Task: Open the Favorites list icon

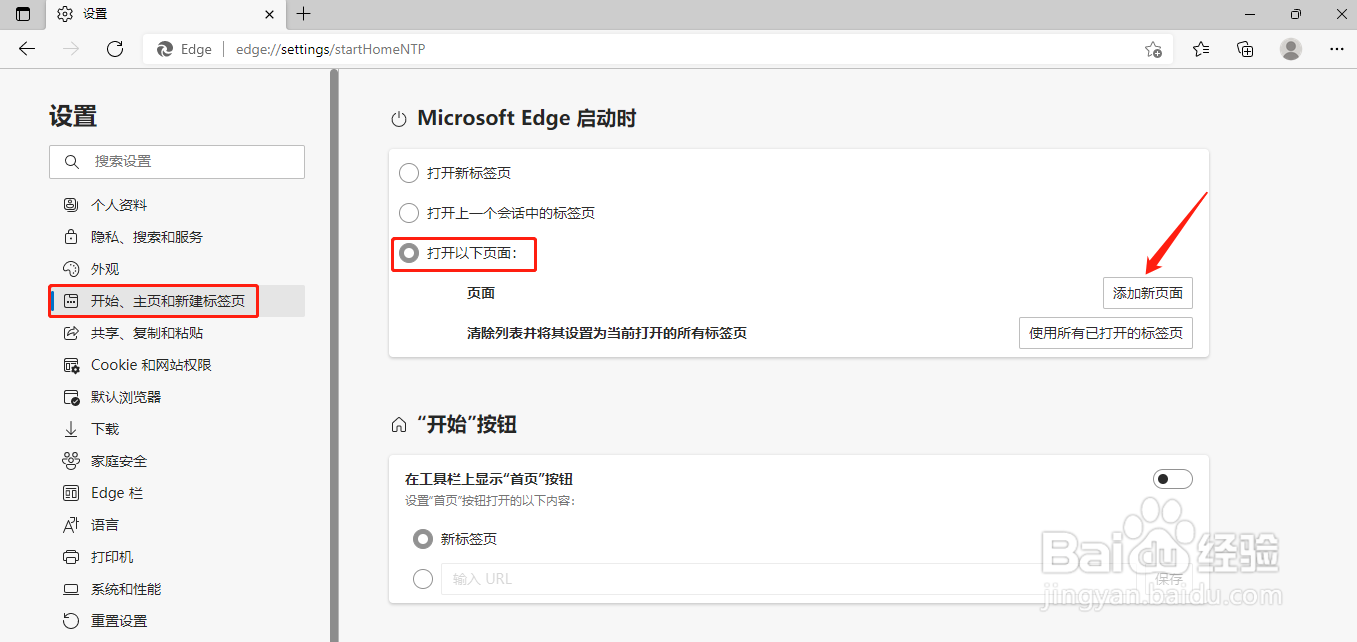Action: tap(1201, 49)
